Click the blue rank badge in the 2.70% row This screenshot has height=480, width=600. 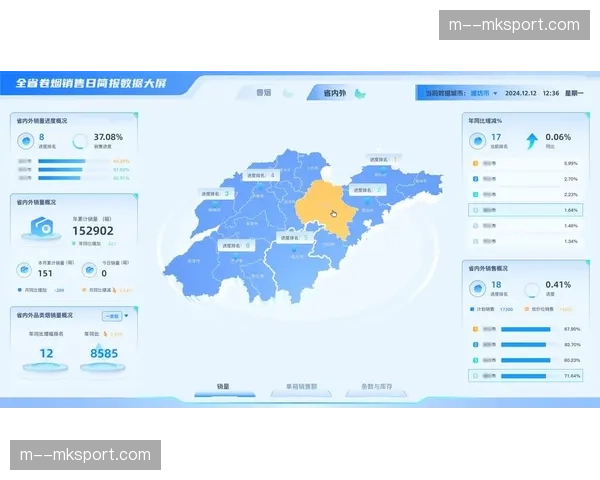coord(475,179)
